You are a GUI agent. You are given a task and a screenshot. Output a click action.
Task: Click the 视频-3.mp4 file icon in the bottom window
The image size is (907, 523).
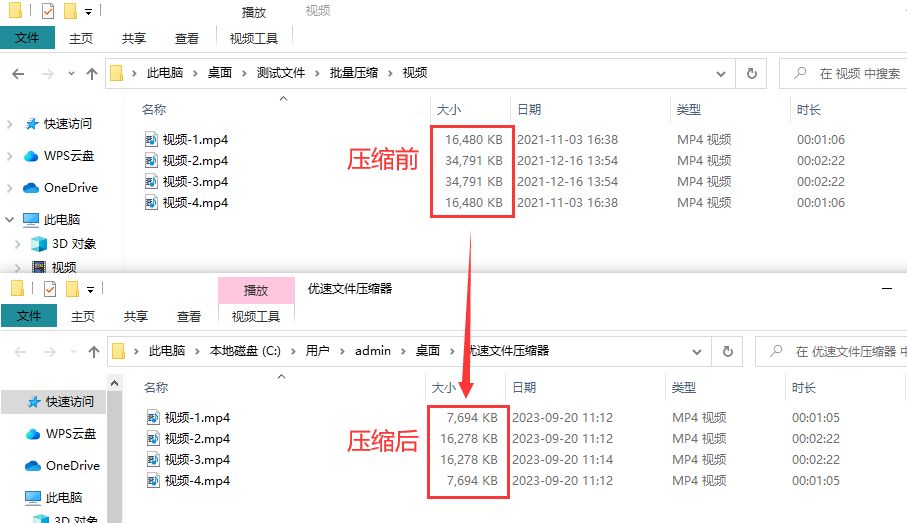pyautogui.click(x=153, y=459)
